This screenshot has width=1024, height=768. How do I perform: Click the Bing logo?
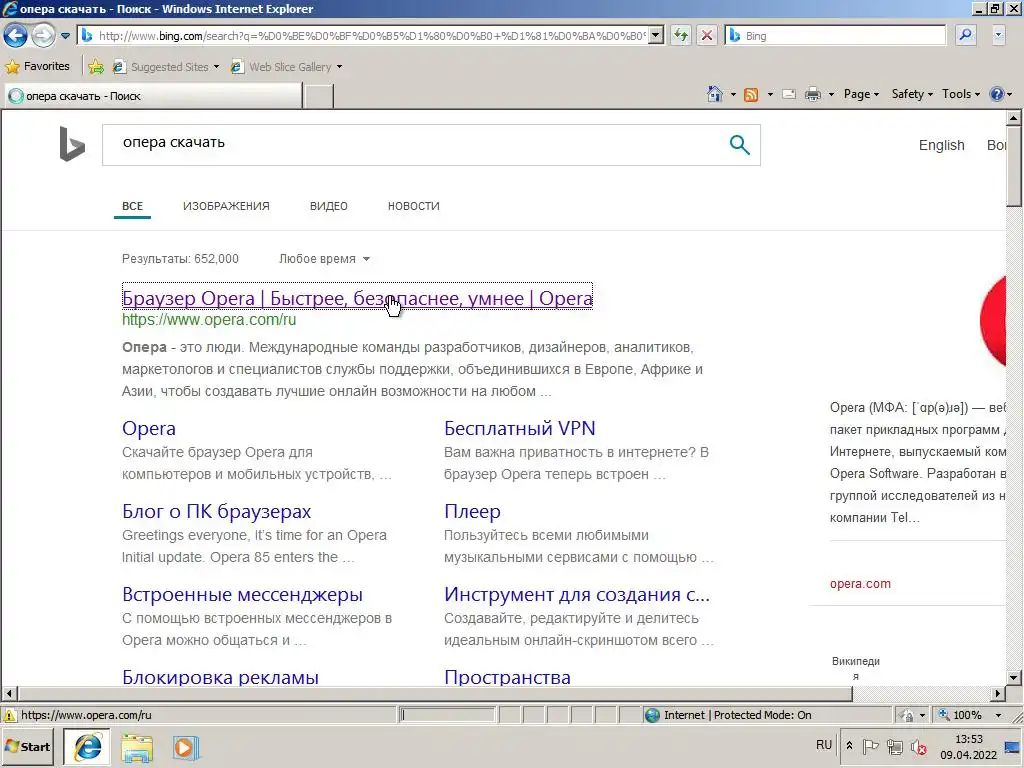point(72,144)
